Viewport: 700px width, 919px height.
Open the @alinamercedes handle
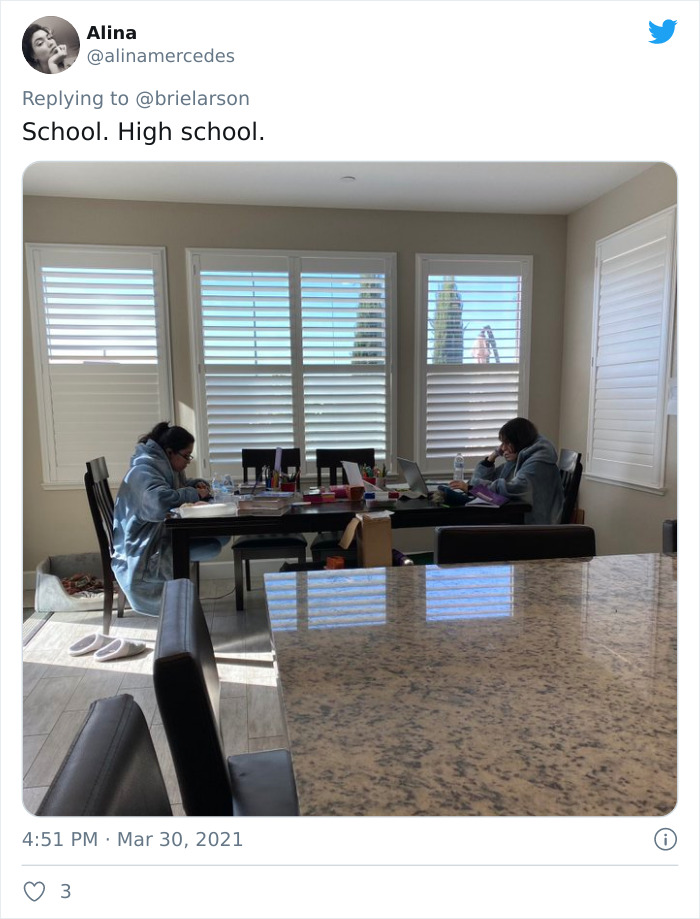tap(161, 56)
